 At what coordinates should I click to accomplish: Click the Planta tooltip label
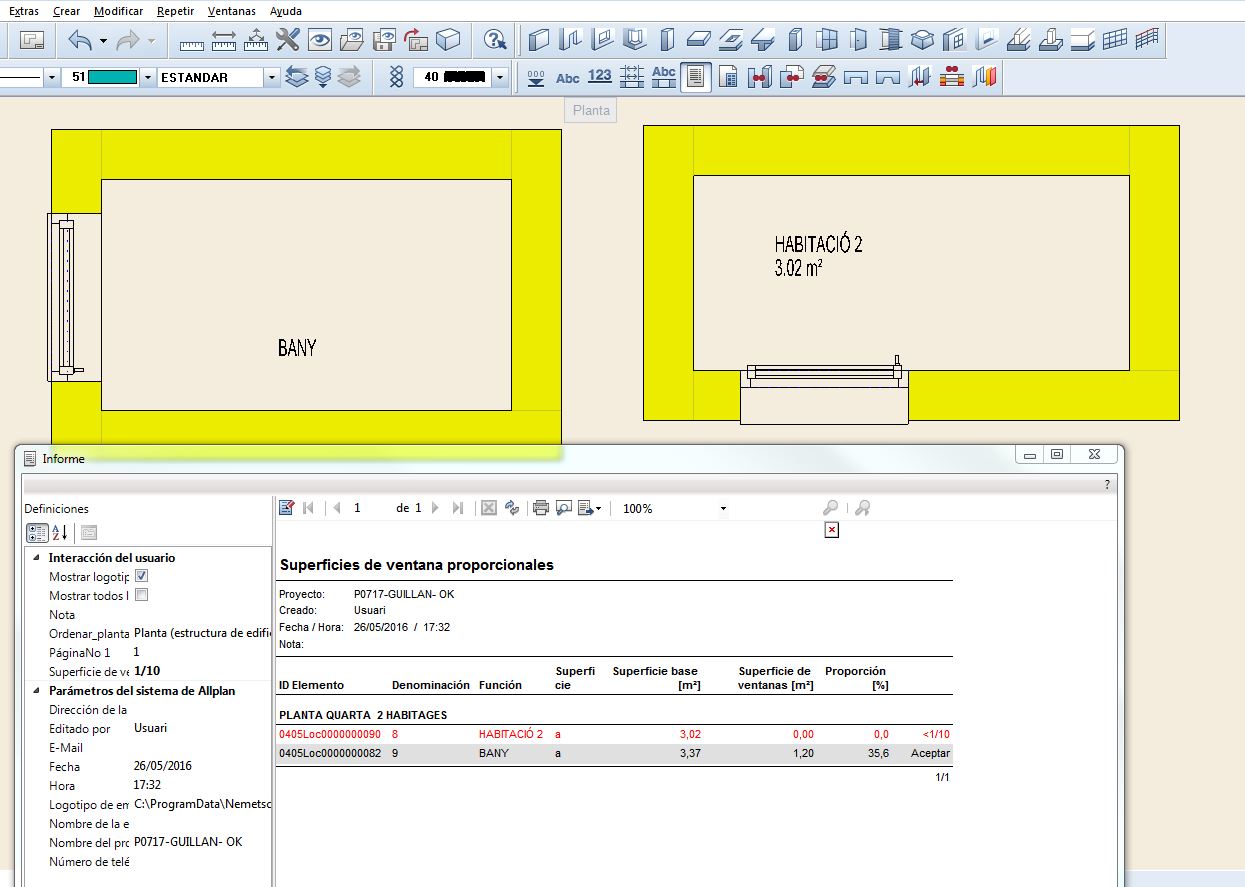tap(591, 110)
